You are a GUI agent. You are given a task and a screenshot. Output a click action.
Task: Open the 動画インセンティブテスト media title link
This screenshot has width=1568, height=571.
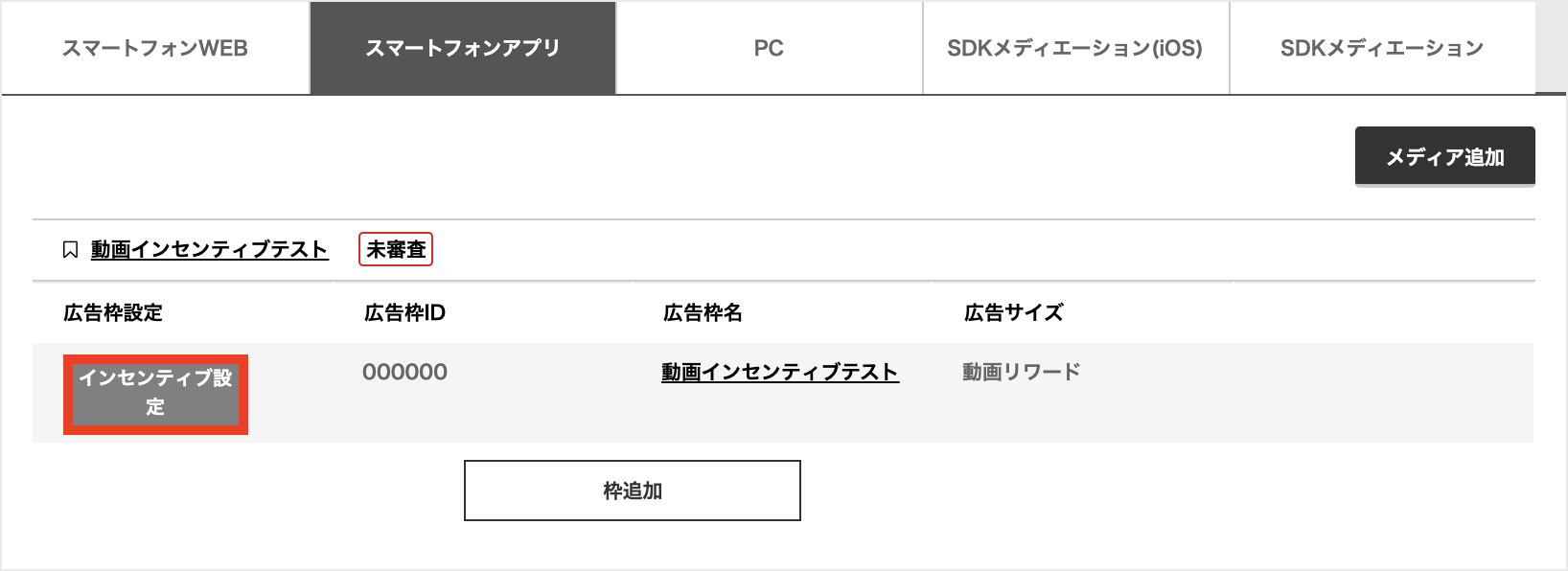pyautogui.click(x=209, y=250)
